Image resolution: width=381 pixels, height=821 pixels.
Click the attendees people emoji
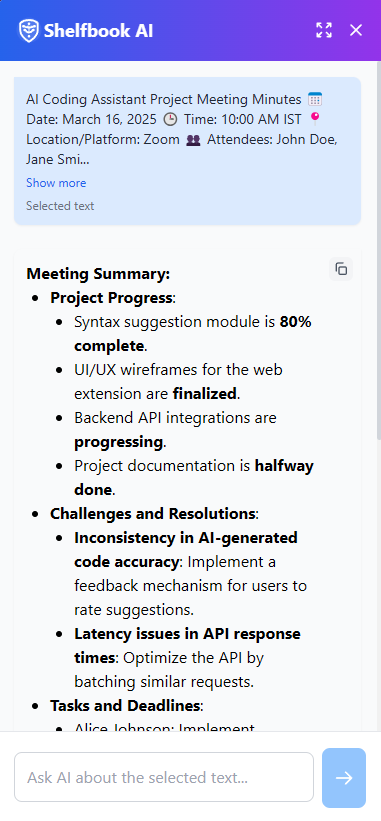click(x=194, y=140)
